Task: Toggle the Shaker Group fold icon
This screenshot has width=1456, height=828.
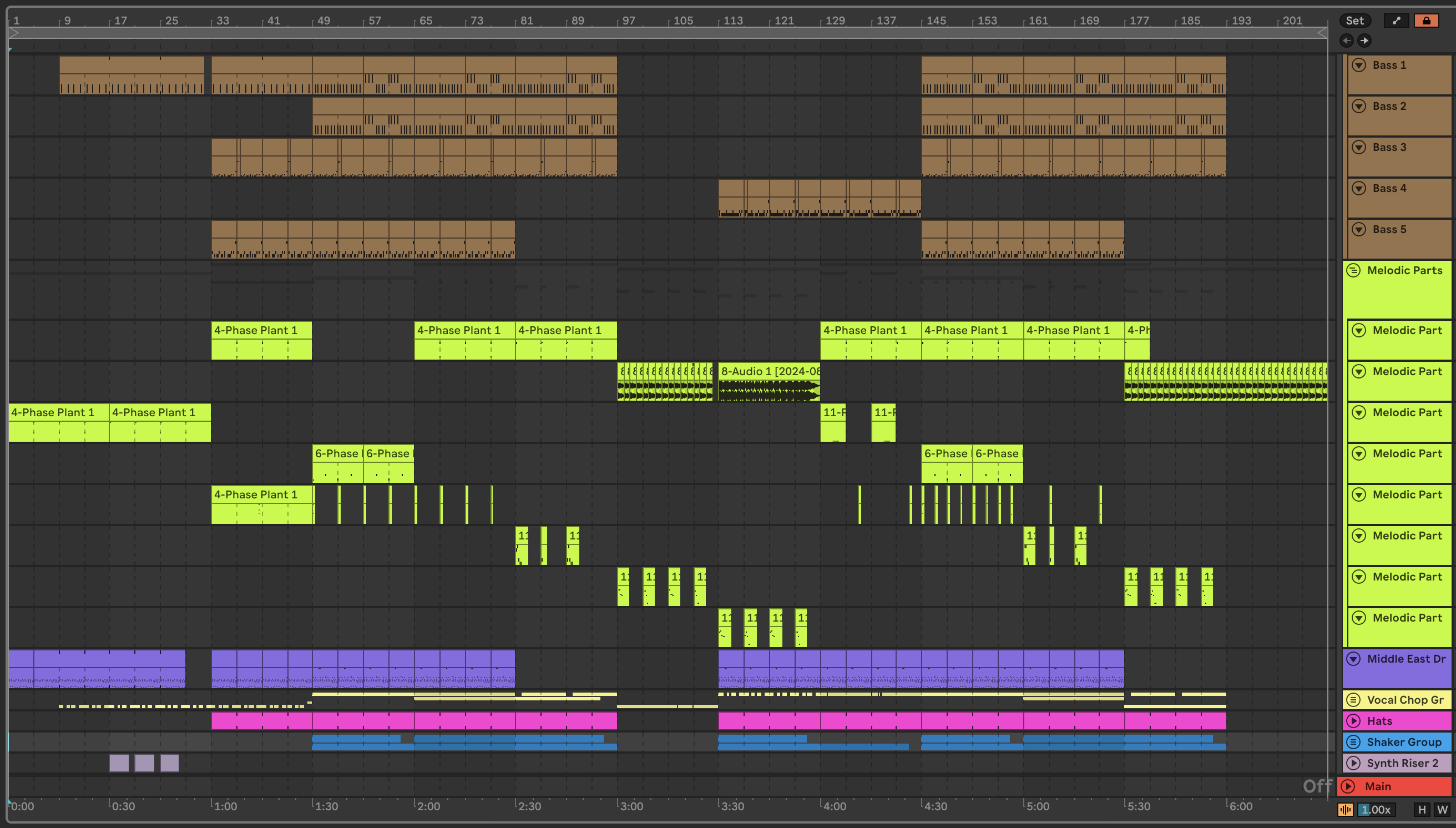Action: click(x=1354, y=742)
